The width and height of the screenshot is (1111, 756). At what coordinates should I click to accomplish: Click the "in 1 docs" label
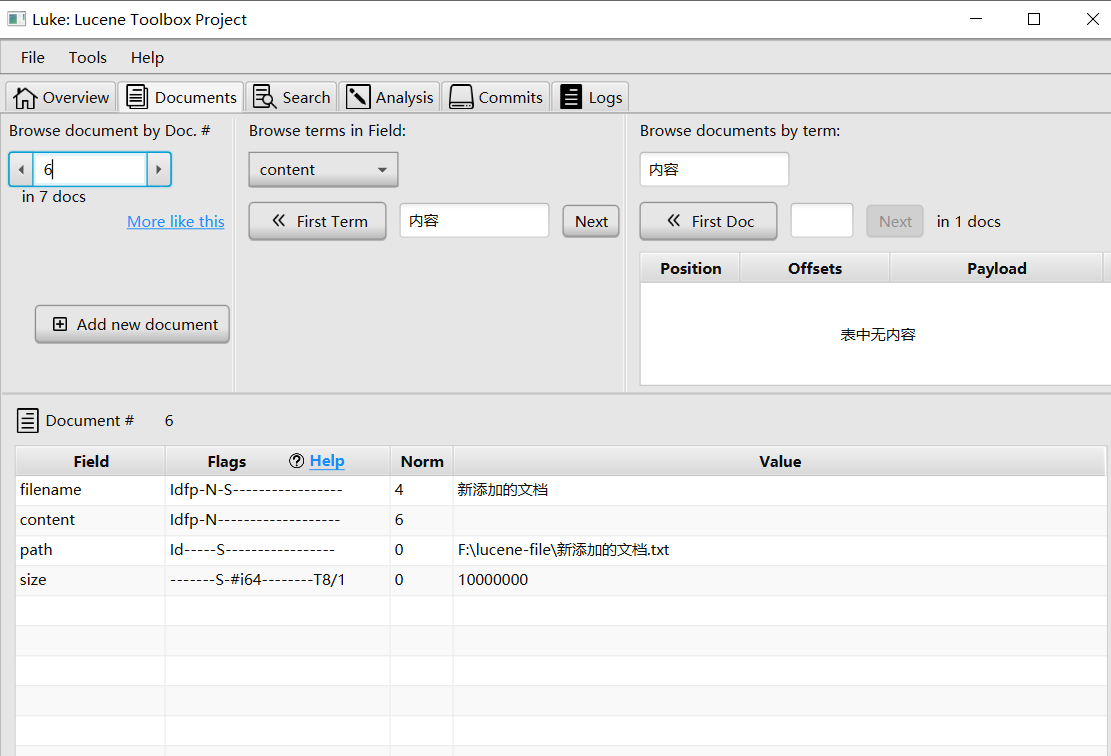(x=969, y=222)
